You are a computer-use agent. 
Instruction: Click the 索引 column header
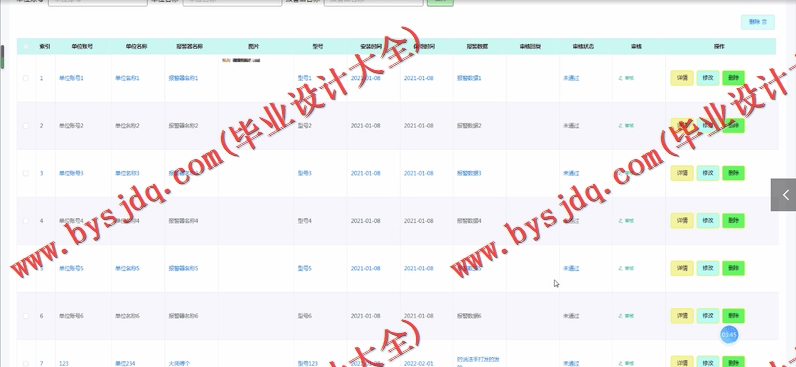pyautogui.click(x=45, y=47)
